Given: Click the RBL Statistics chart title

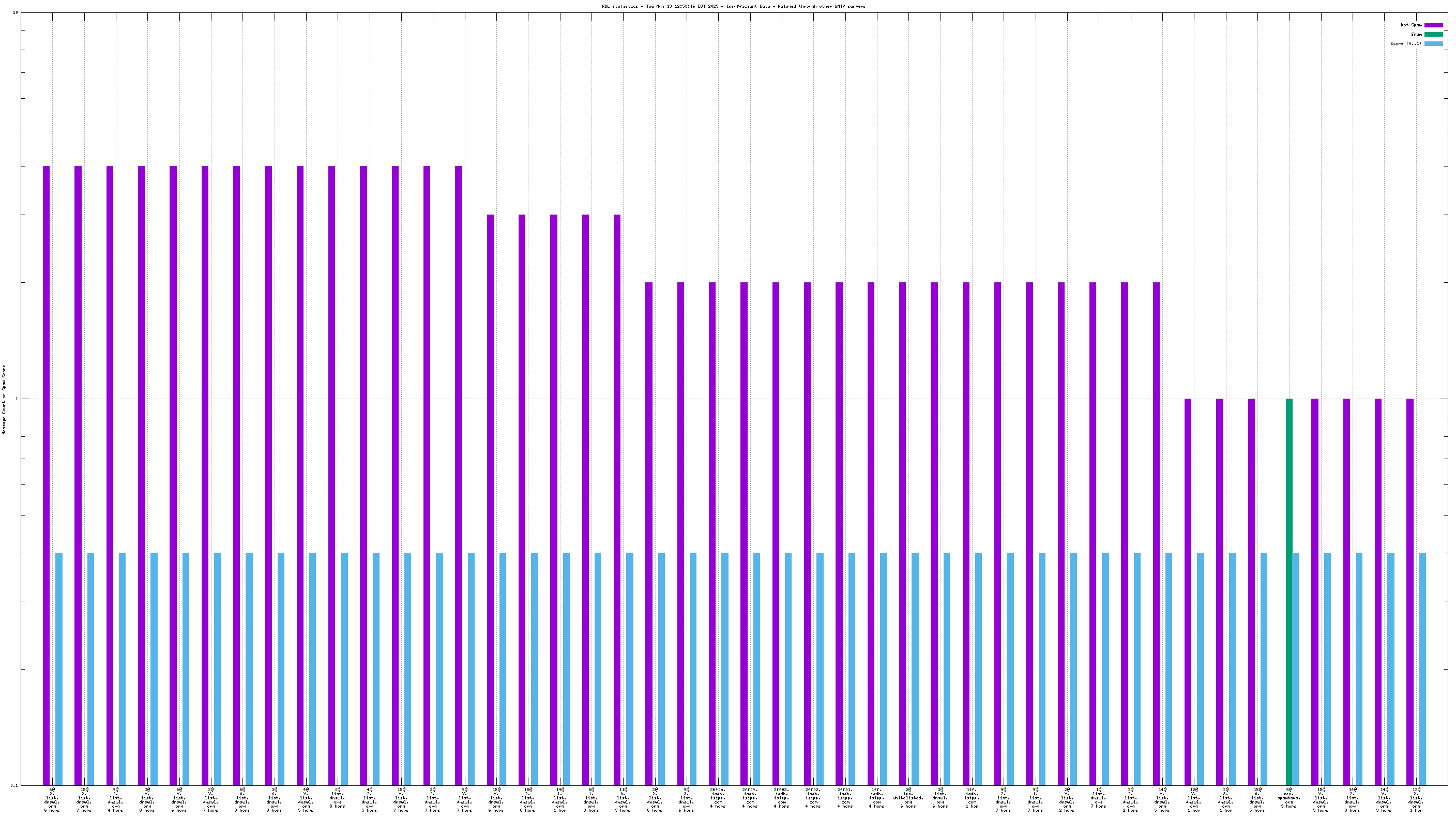Looking at the screenshot, I should pyautogui.click(x=733, y=6).
